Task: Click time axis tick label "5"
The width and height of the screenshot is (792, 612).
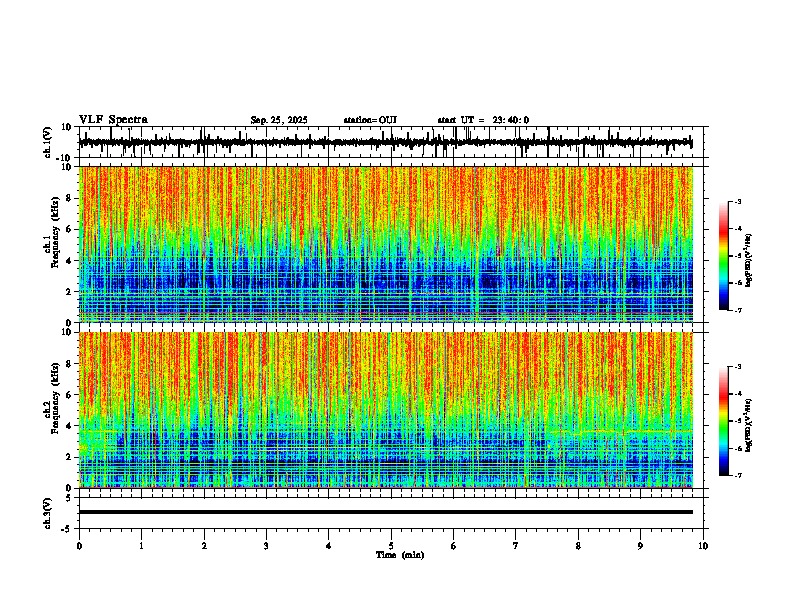Action: pyautogui.click(x=391, y=546)
